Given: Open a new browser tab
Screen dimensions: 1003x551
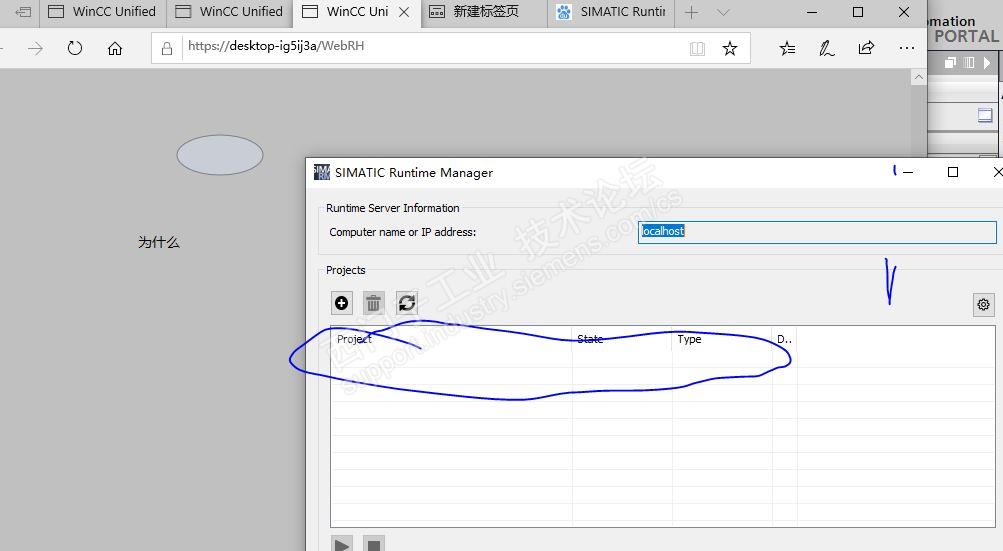Looking at the screenshot, I should 691,12.
